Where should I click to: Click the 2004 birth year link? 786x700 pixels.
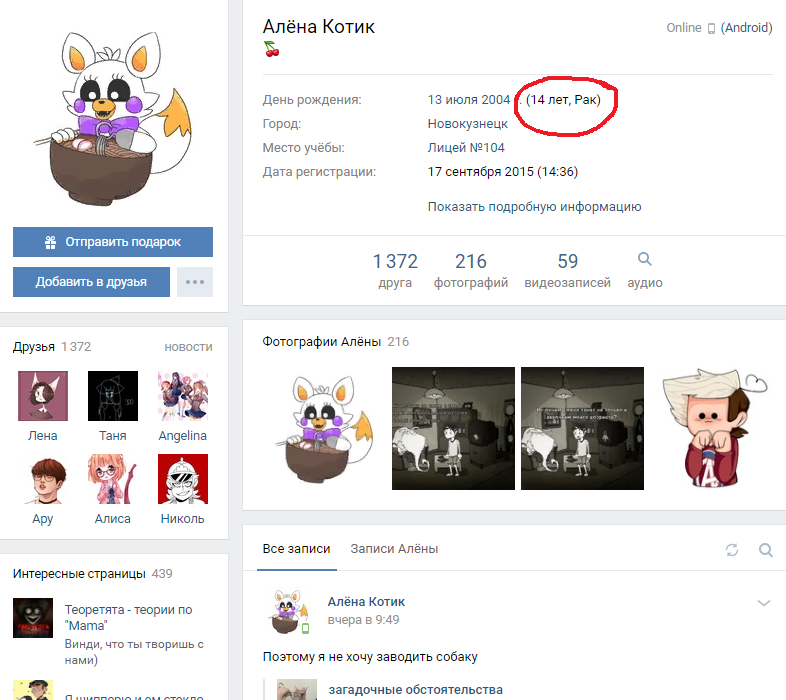click(x=496, y=100)
